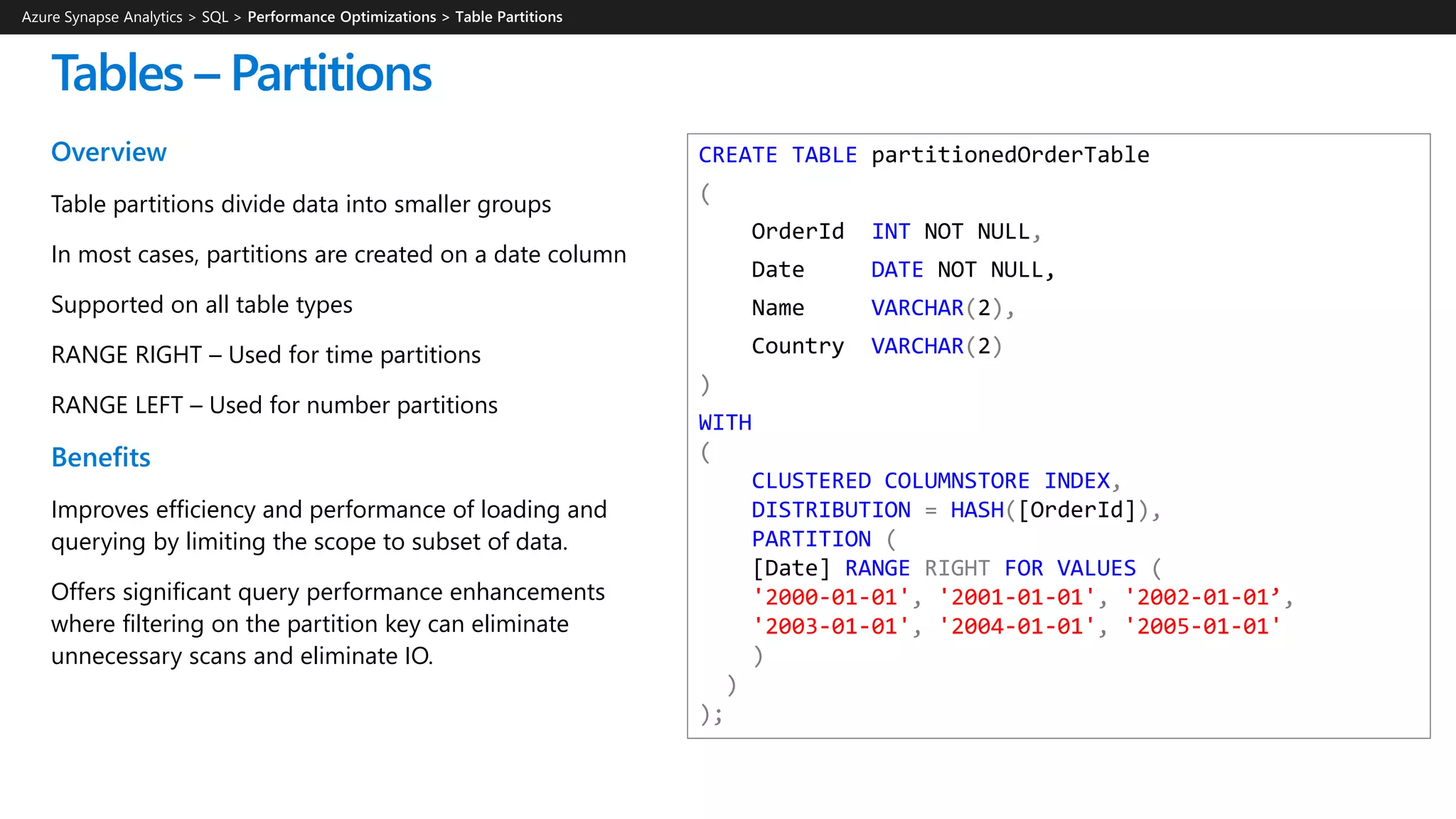Click the date value '2004-01-01'
This screenshot has height=819, width=1456.
point(1017,627)
